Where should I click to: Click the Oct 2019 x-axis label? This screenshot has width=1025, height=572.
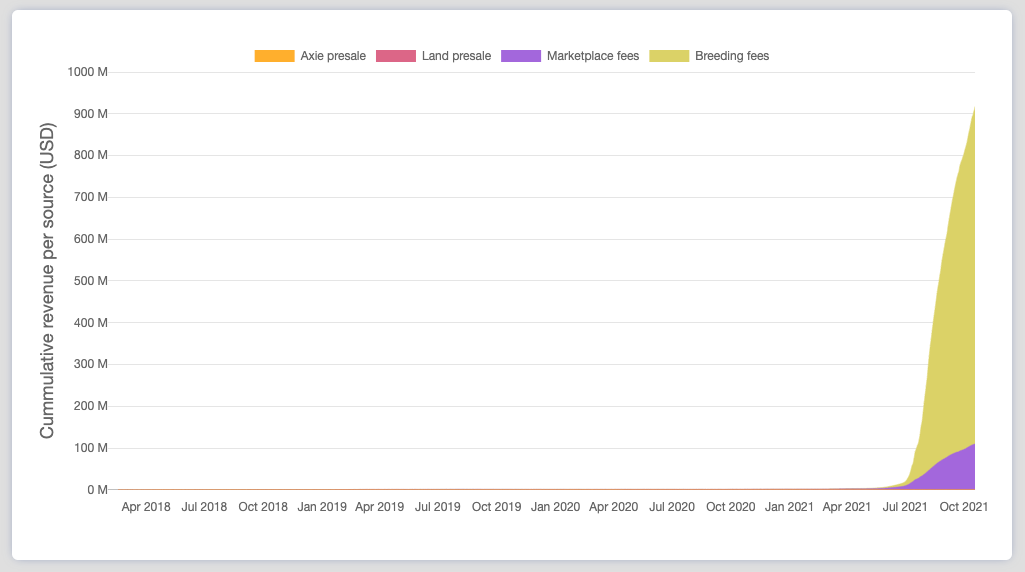(x=497, y=507)
